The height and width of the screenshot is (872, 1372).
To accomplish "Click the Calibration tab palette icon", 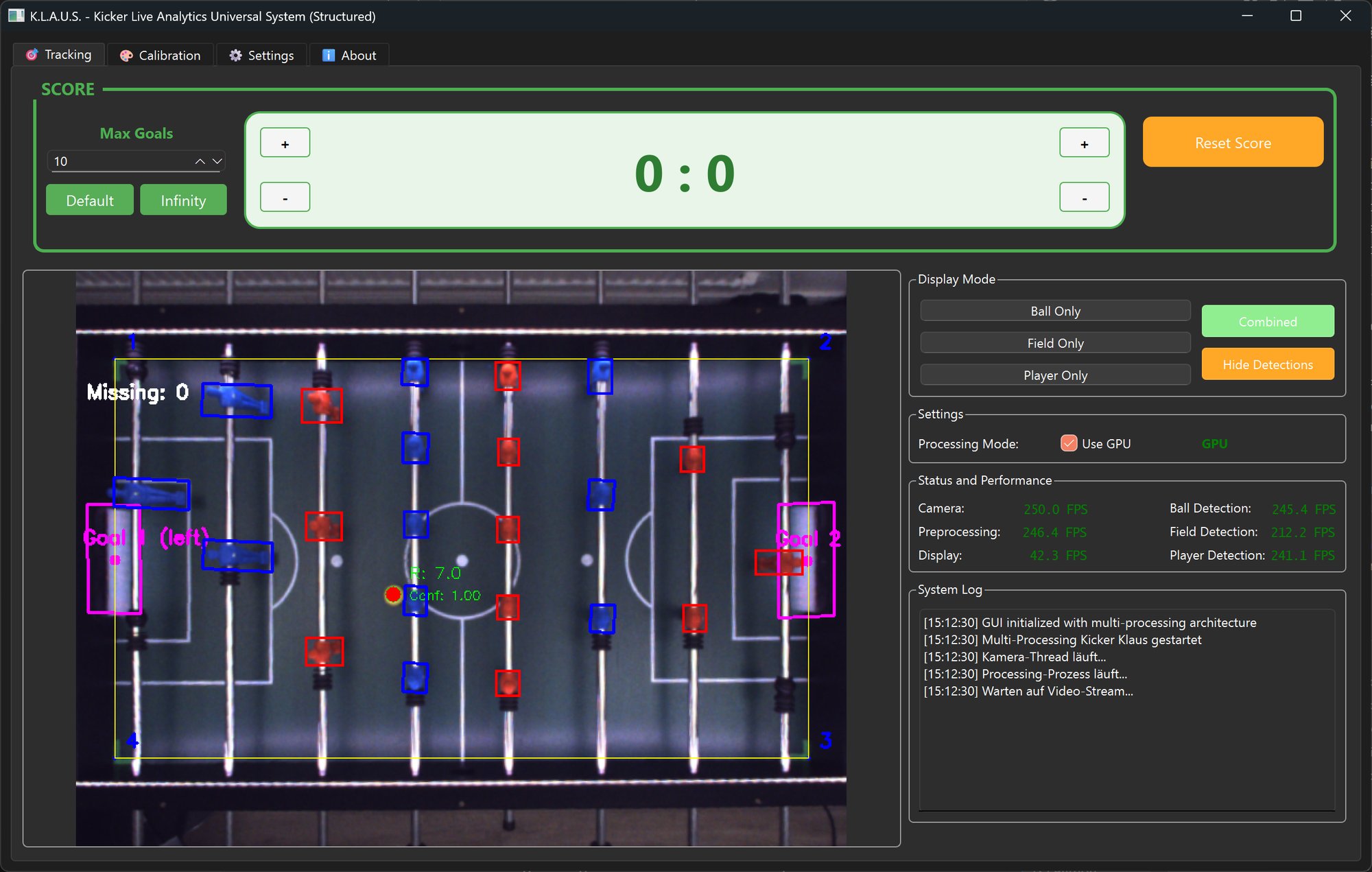I will click(x=126, y=56).
